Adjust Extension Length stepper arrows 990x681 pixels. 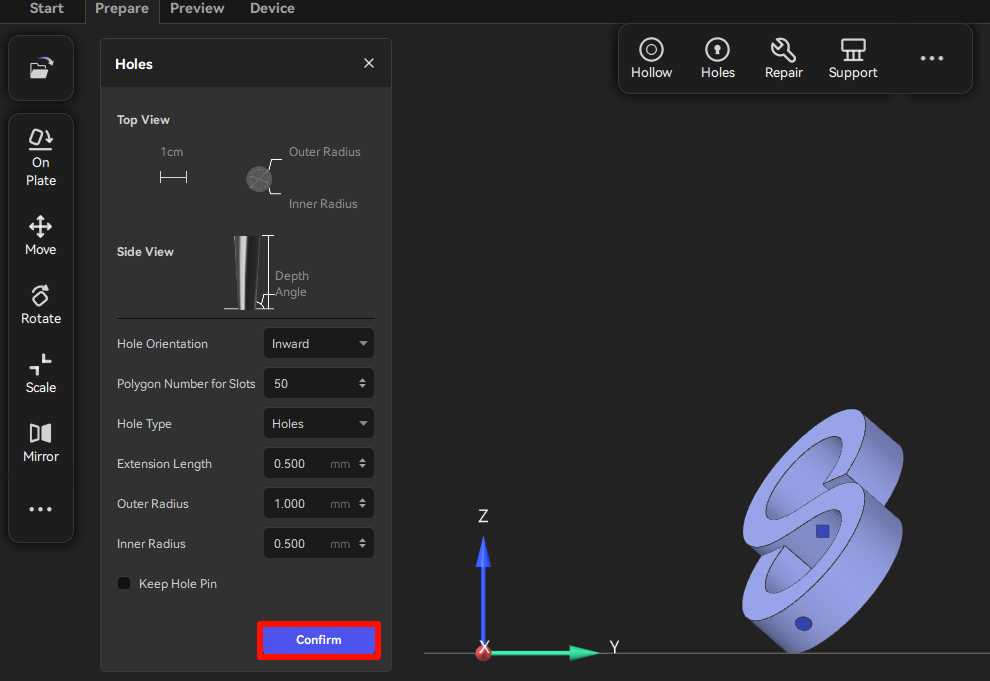point(362,463)
